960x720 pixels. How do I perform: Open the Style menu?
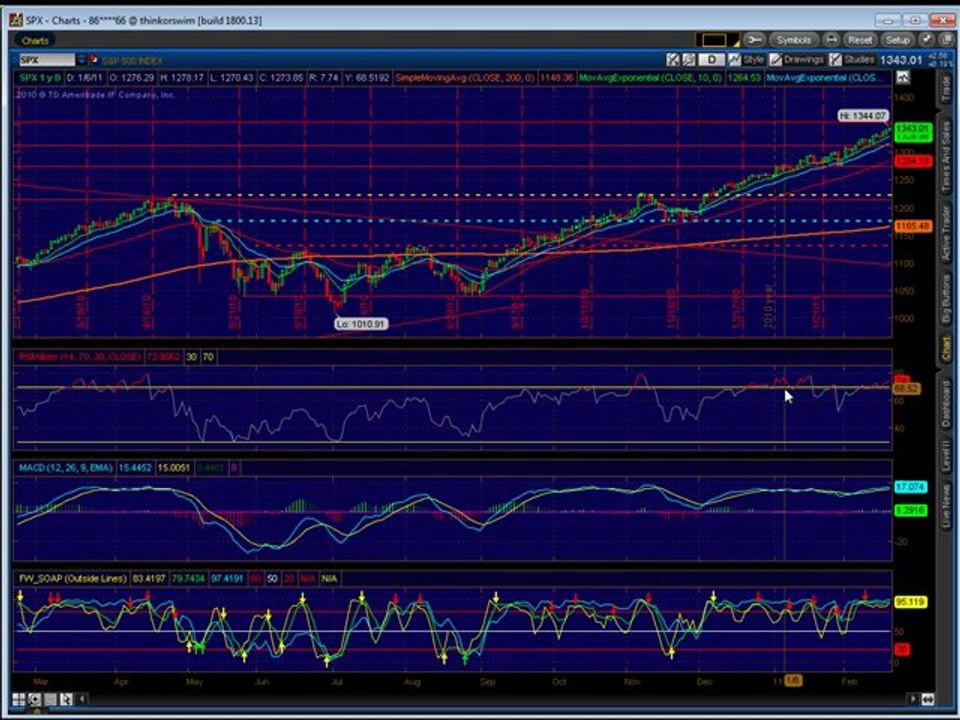click(747, 59)
